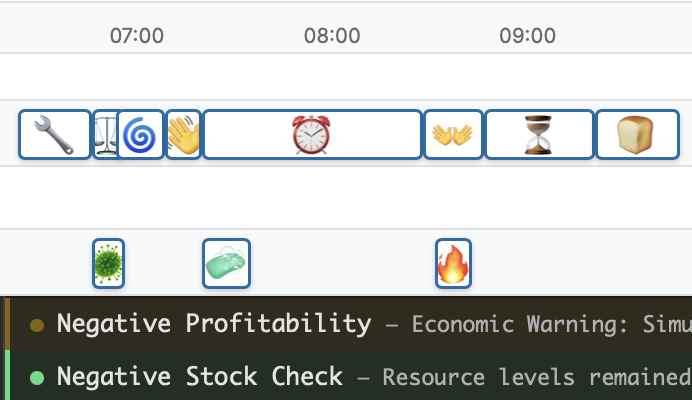Open the fire event marker
Screen dimensions: 692x400
click(453, 264)
